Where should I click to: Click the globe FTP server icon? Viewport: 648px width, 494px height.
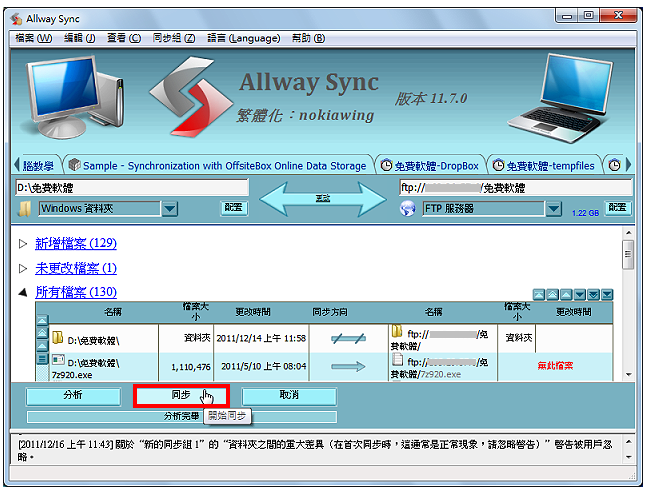[407, 209]
